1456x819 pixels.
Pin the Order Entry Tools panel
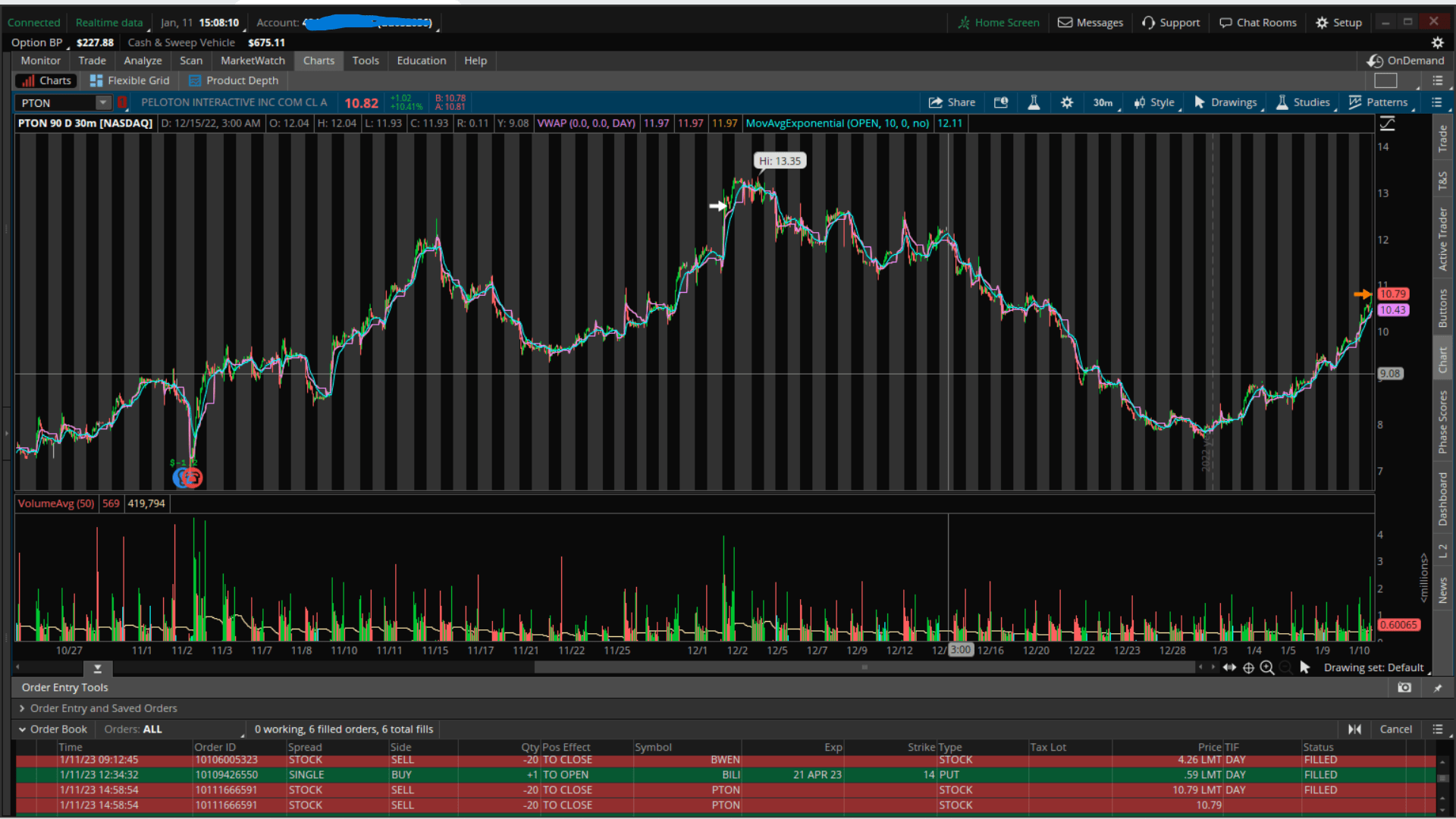coord(1438,687)
